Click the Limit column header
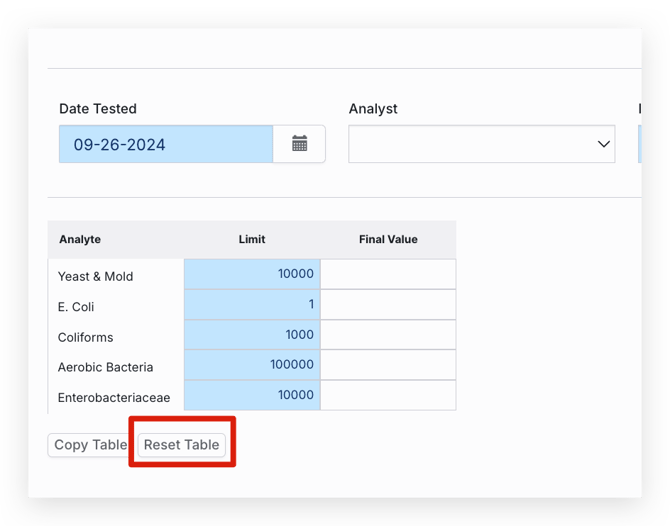The height and width of the screenshot is (526, 670). (252, 239)
